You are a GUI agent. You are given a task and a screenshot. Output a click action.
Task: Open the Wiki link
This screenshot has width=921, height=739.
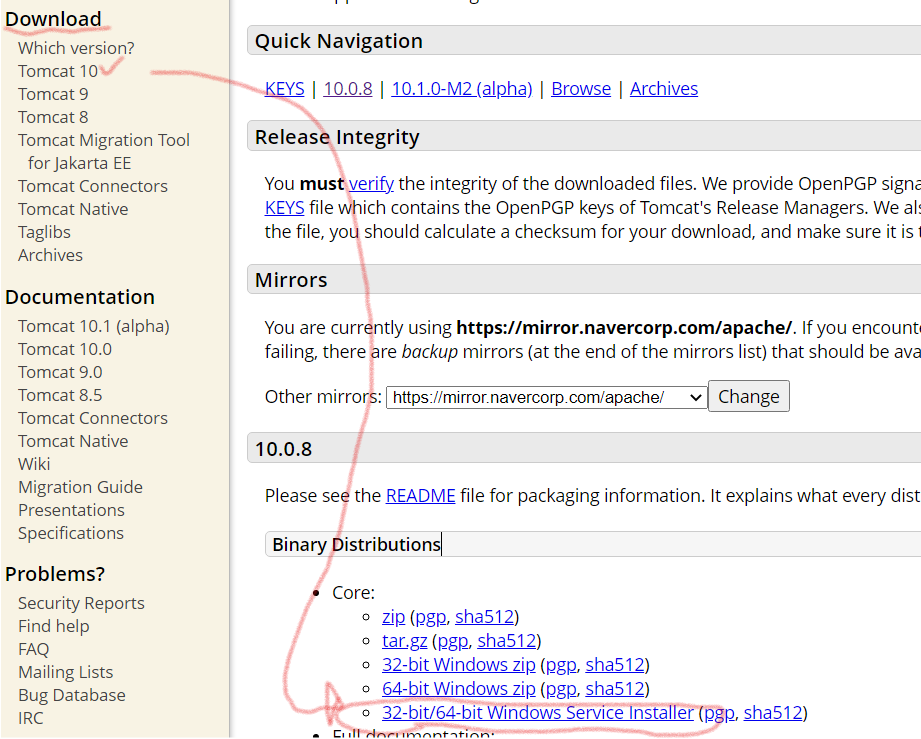[34, 464]
